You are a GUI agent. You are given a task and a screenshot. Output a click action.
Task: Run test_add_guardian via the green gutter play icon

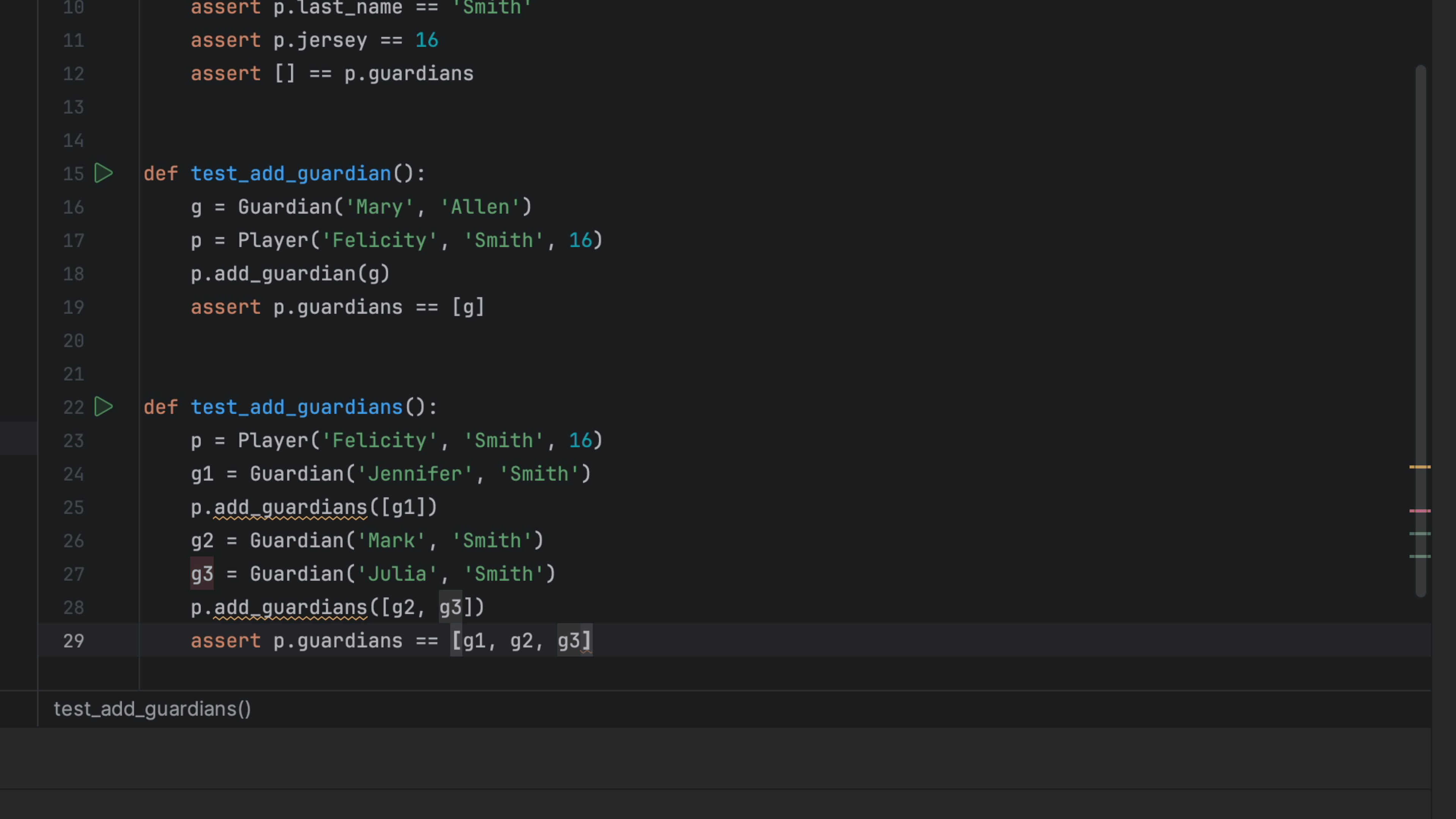pos(104,174)
